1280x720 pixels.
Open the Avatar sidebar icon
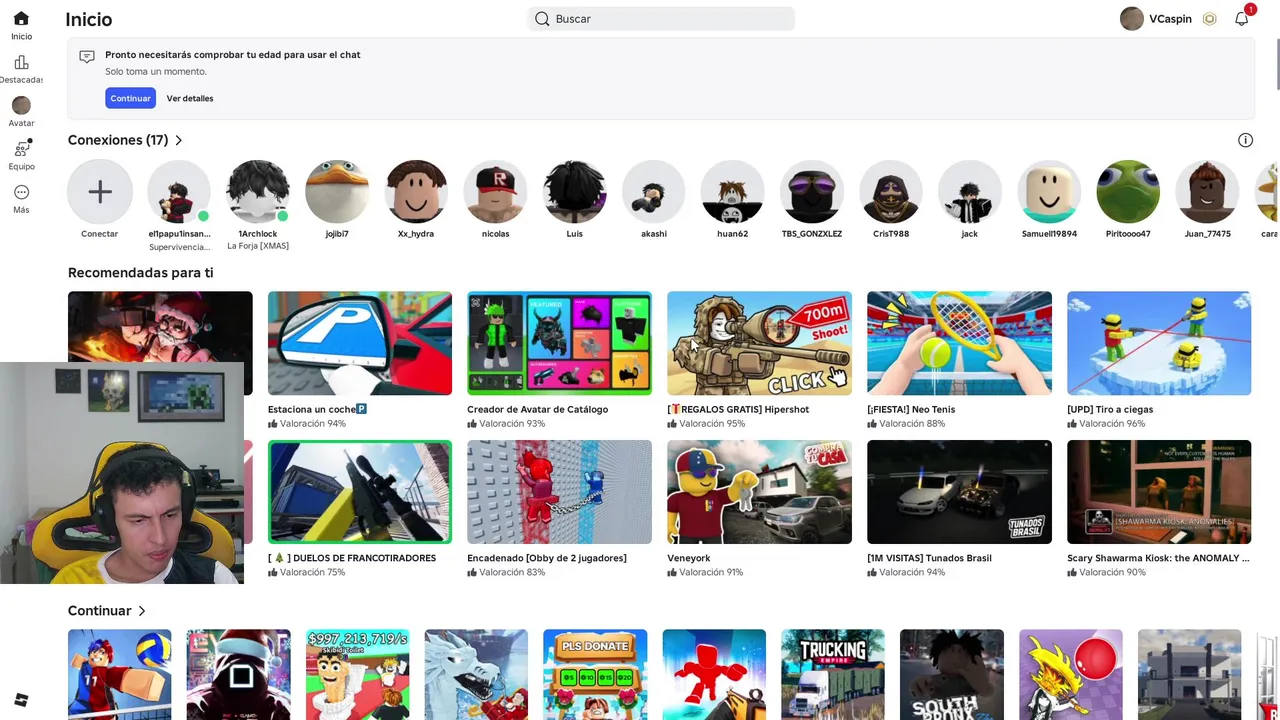coord(21,105)
